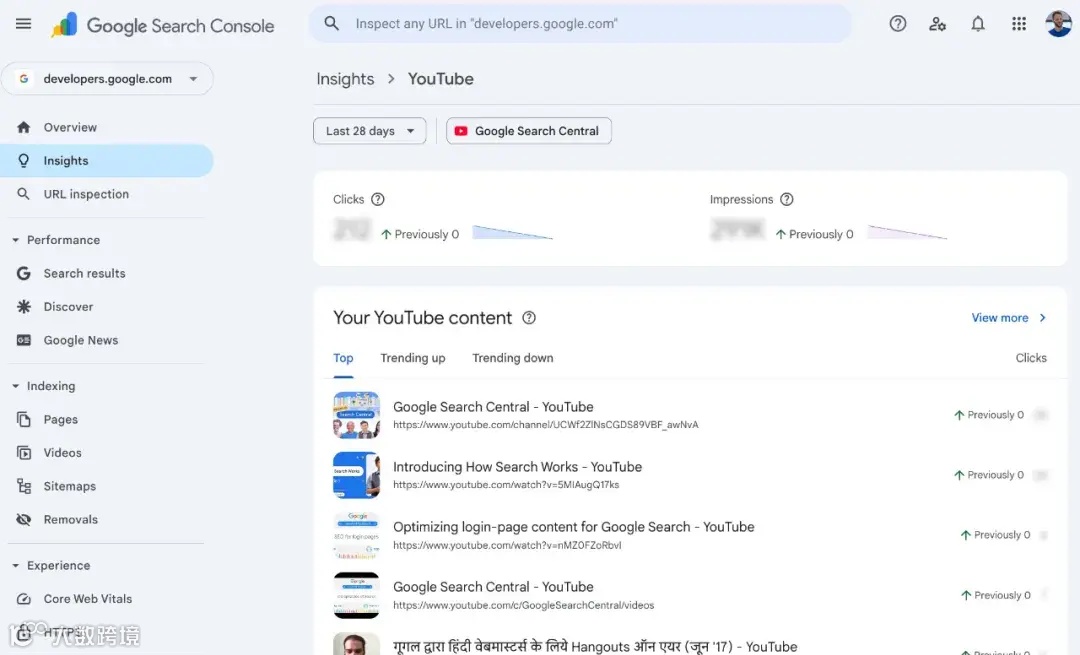Viewport: 1080px width, 655px height.
Task: Click the Videos icon in sidebar
Action: coord(23,453)
